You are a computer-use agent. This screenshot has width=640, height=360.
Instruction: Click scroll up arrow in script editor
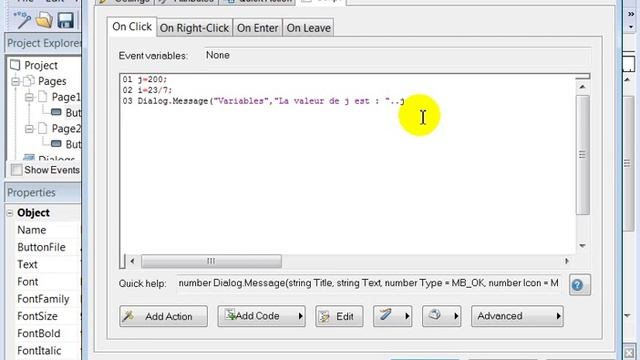(582, 87)
